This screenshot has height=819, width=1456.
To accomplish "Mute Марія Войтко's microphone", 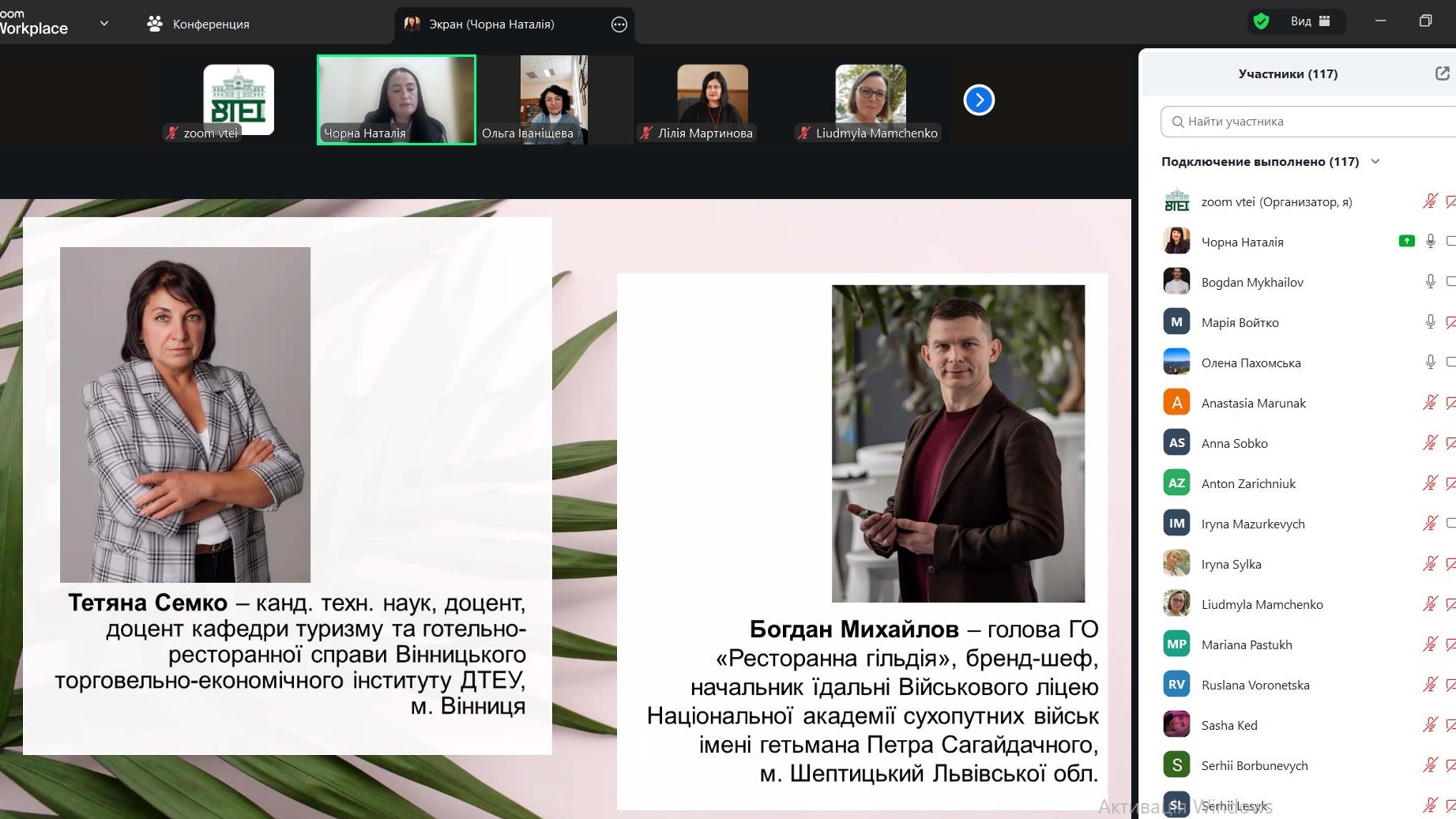I will click(1430, 322).
